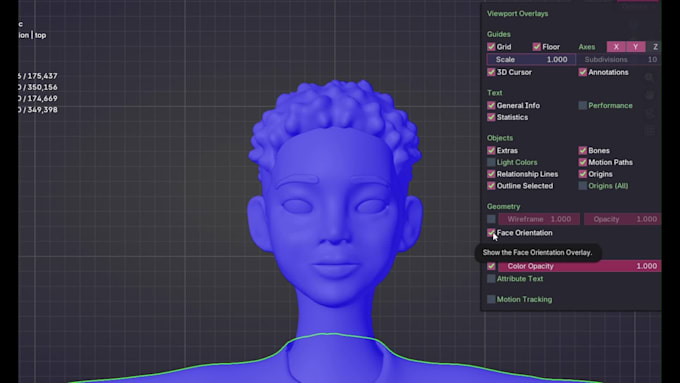This screenshot has width=680, height=383.
Task: Enable the Attribute Text checkbox
Action: point(491,278)
